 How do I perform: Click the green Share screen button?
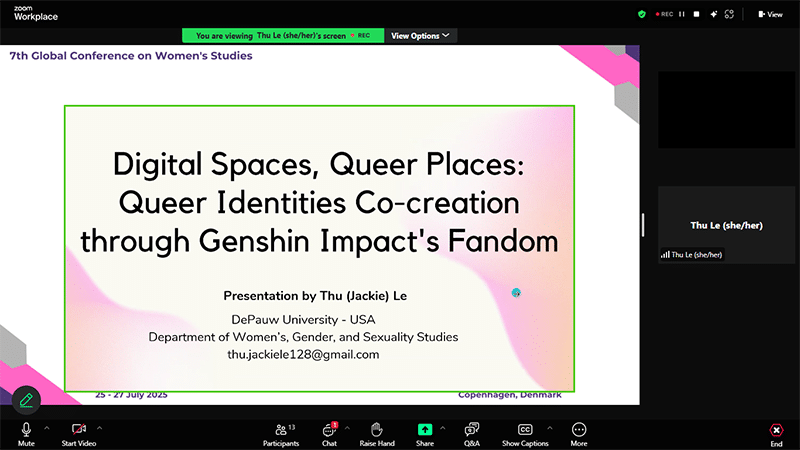click(x=425, y=429)
